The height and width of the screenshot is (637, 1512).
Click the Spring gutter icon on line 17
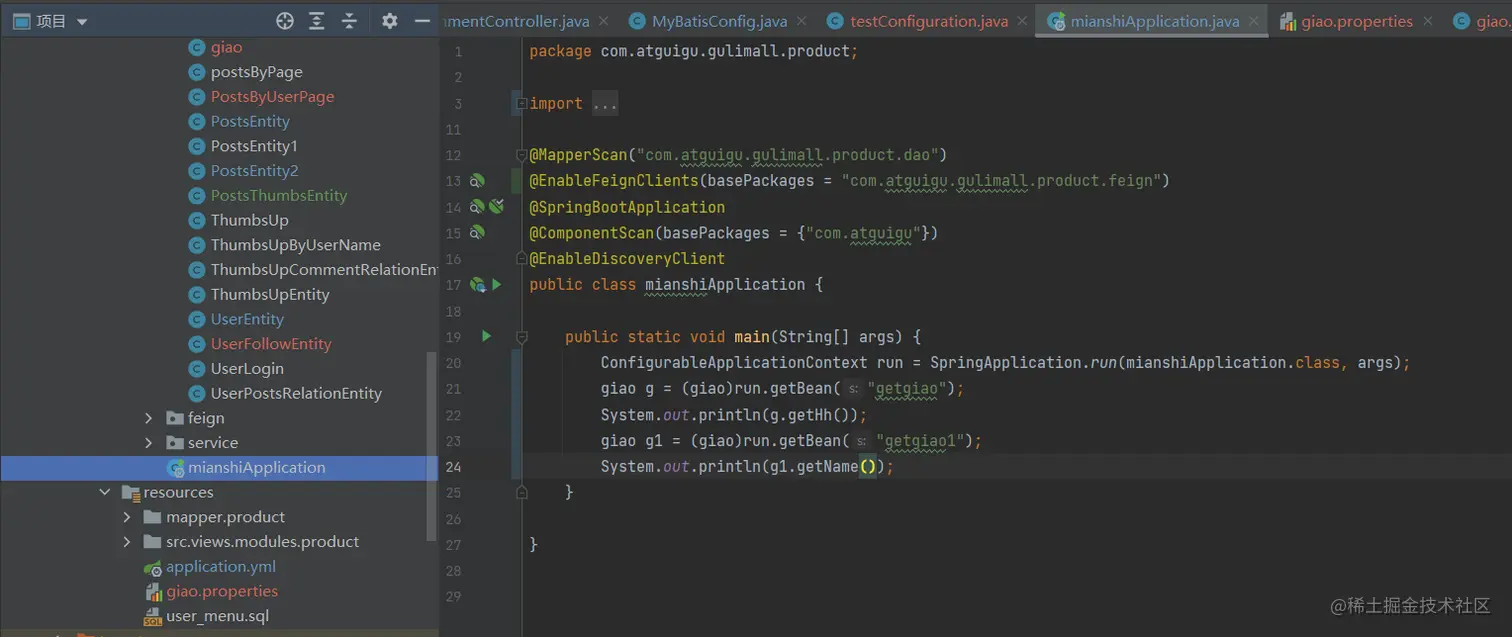click(x=478, y=285)
